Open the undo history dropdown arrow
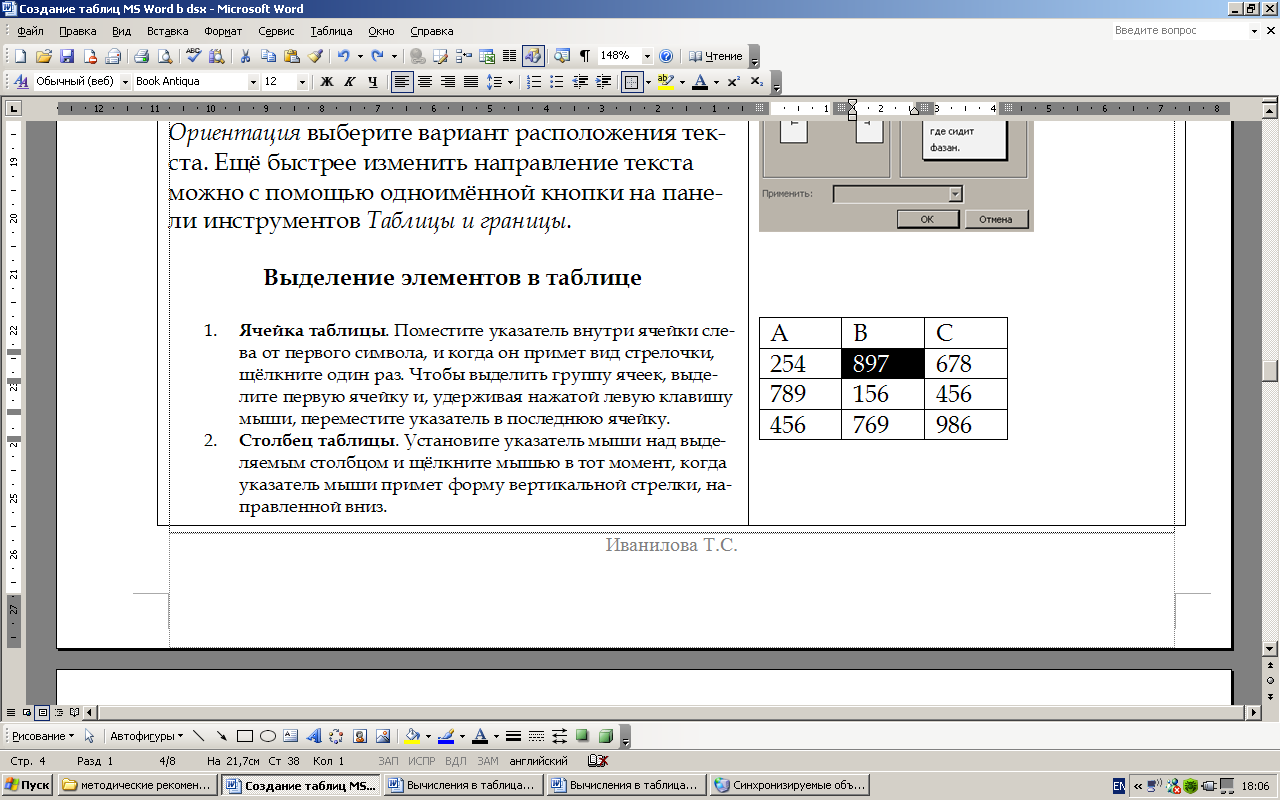This screenshot has width=1280, height=800. [360, 56]
